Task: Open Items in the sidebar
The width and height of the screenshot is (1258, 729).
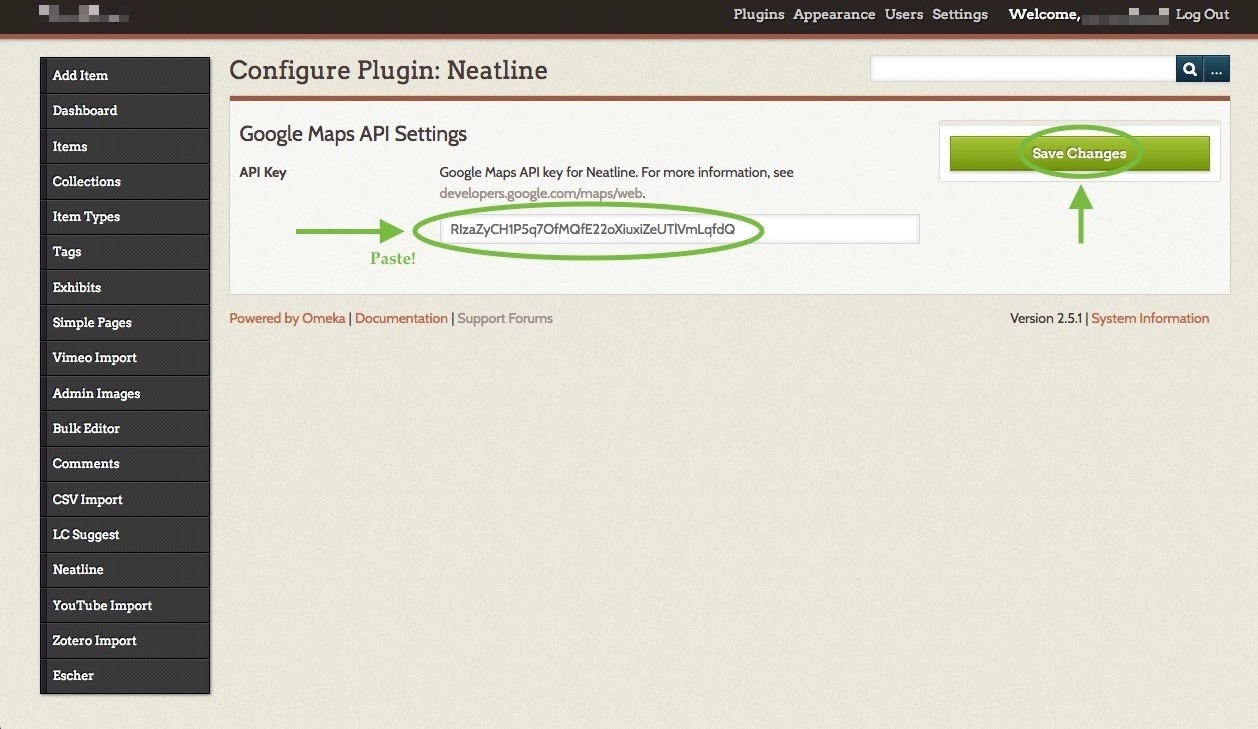Action: [x=125, y=146]
